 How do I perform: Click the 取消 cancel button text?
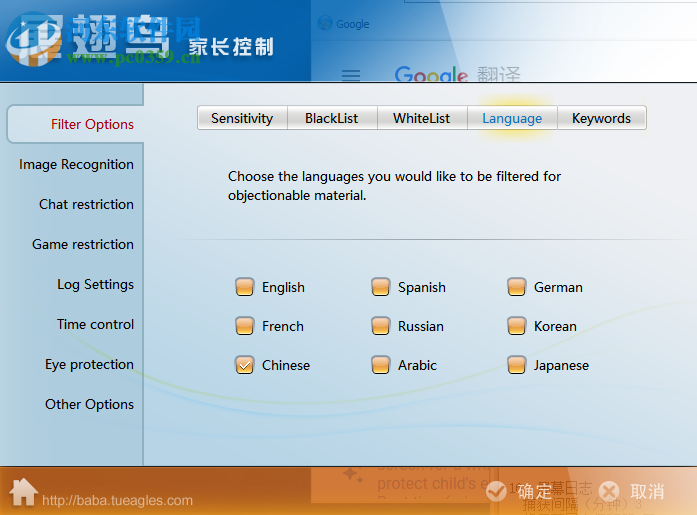(x=647, y=491)
